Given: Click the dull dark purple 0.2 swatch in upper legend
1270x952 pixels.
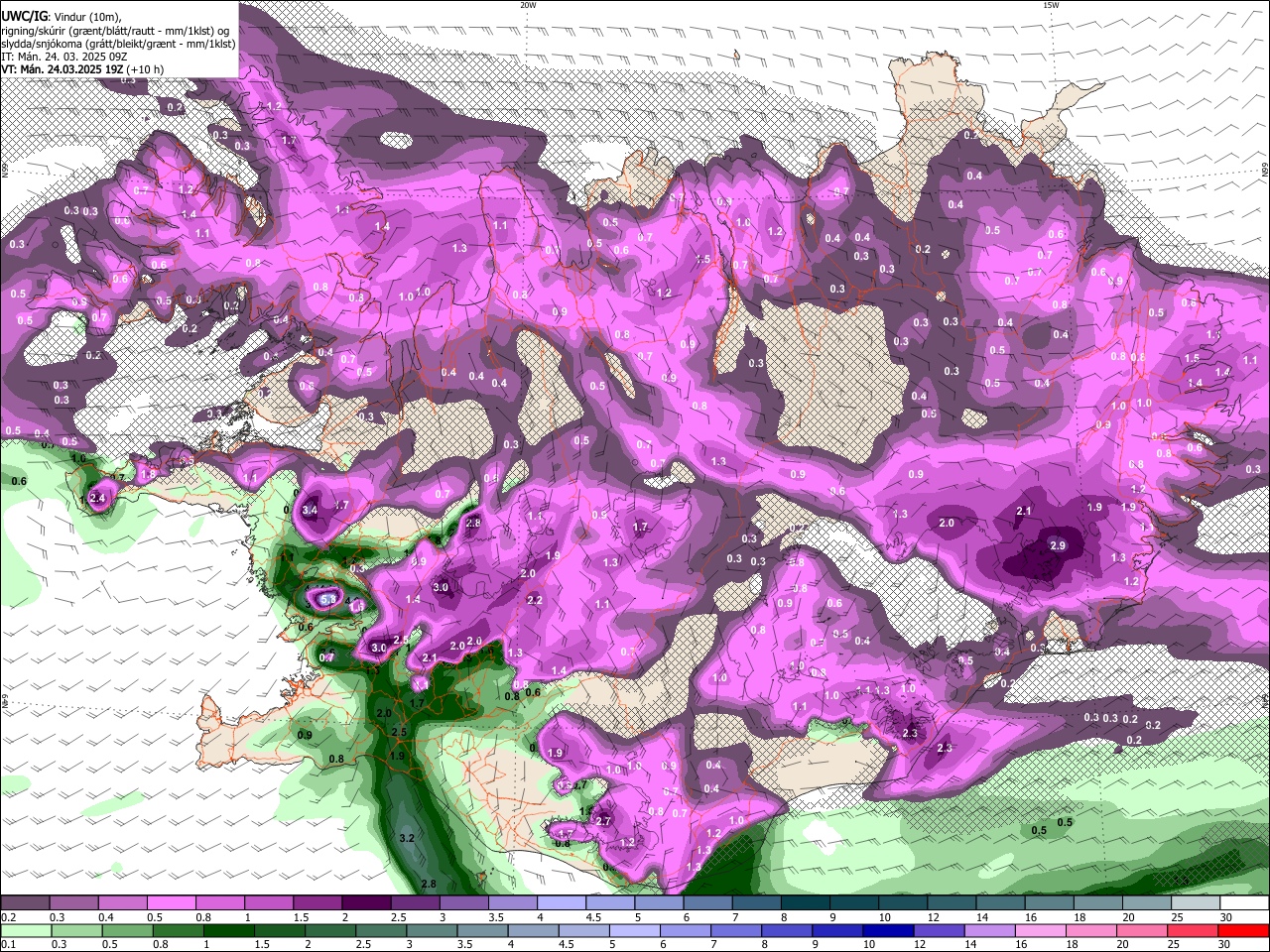Looking at the screenshot, I should click(x=25, y=903).
